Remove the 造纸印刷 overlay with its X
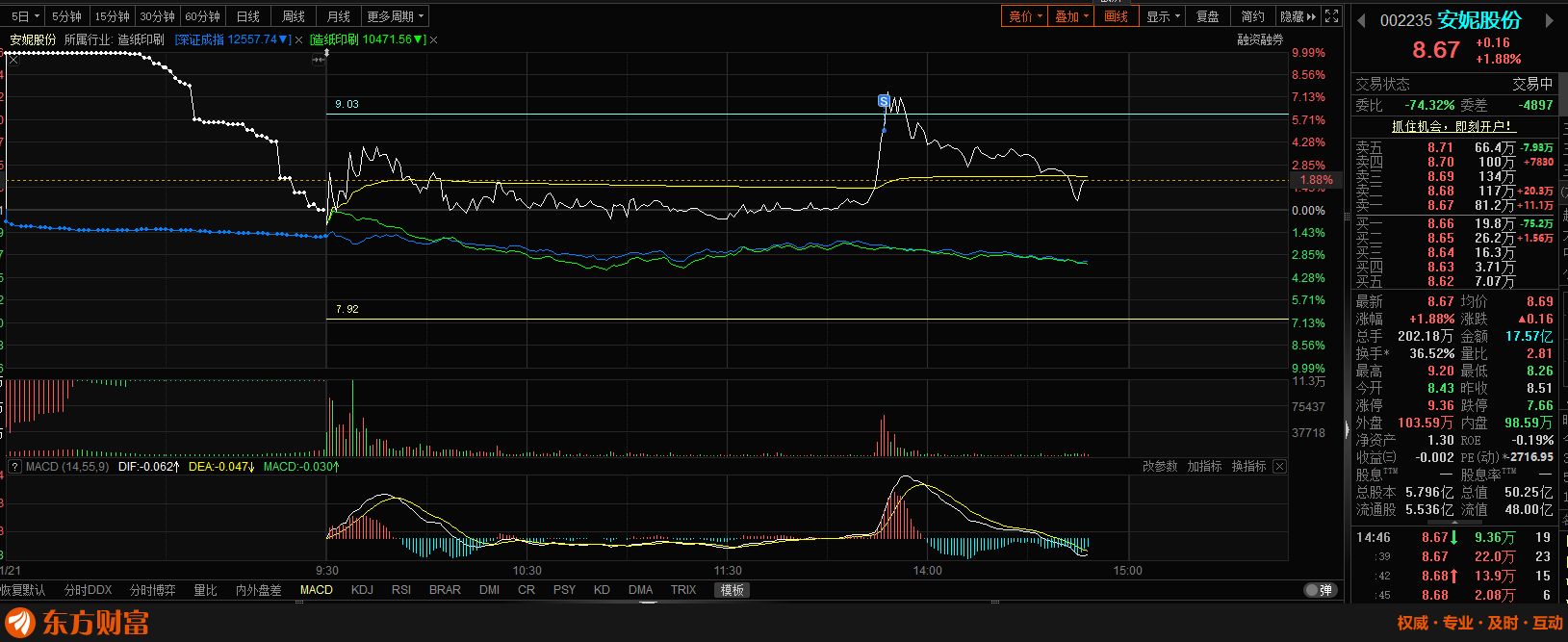 pyautogui.click(x=434, y=39)
